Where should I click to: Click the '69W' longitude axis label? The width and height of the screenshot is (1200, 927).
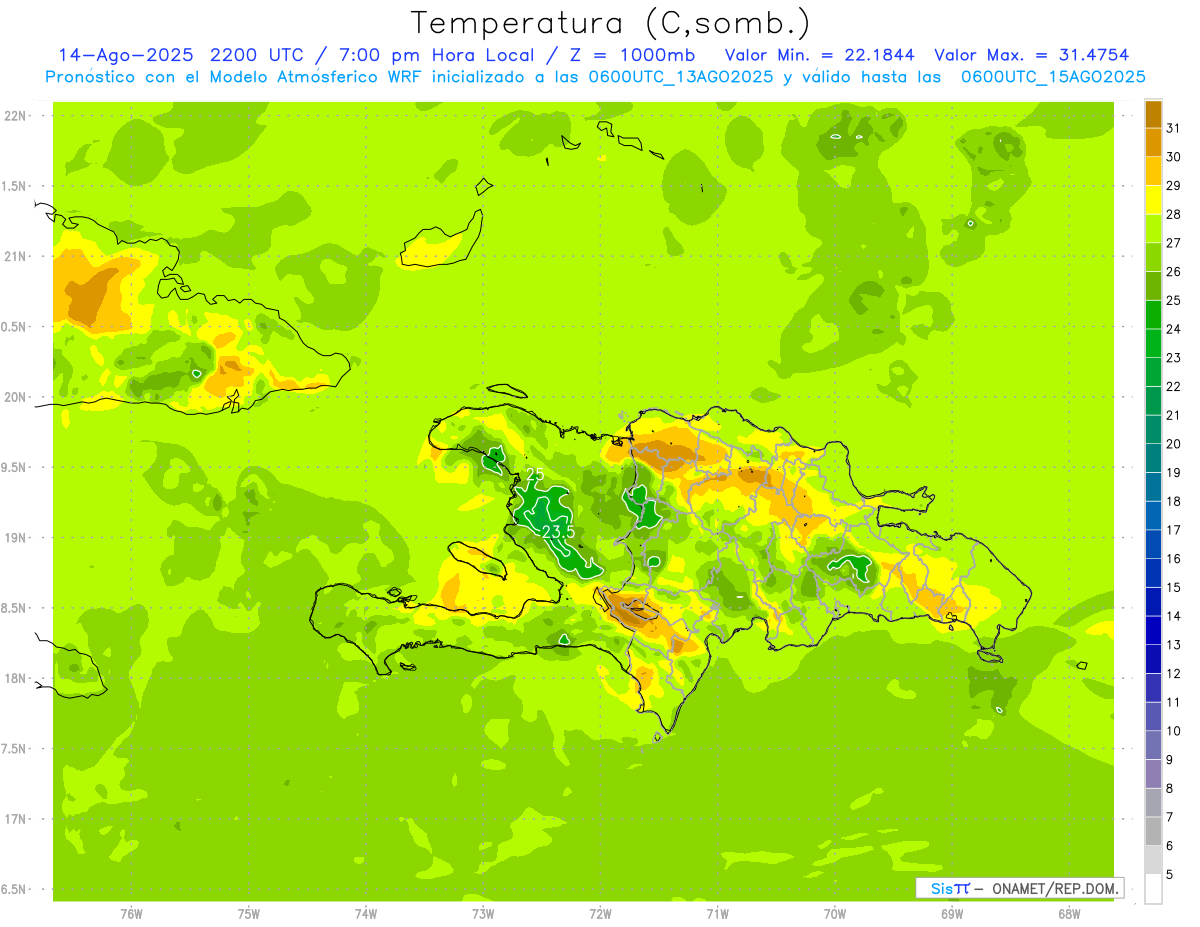(952, 914)
